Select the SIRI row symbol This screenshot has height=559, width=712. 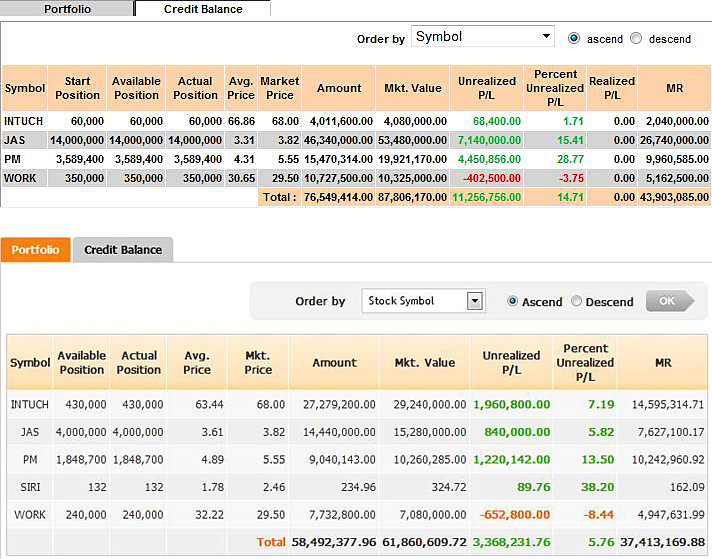(x=29, y=488)
